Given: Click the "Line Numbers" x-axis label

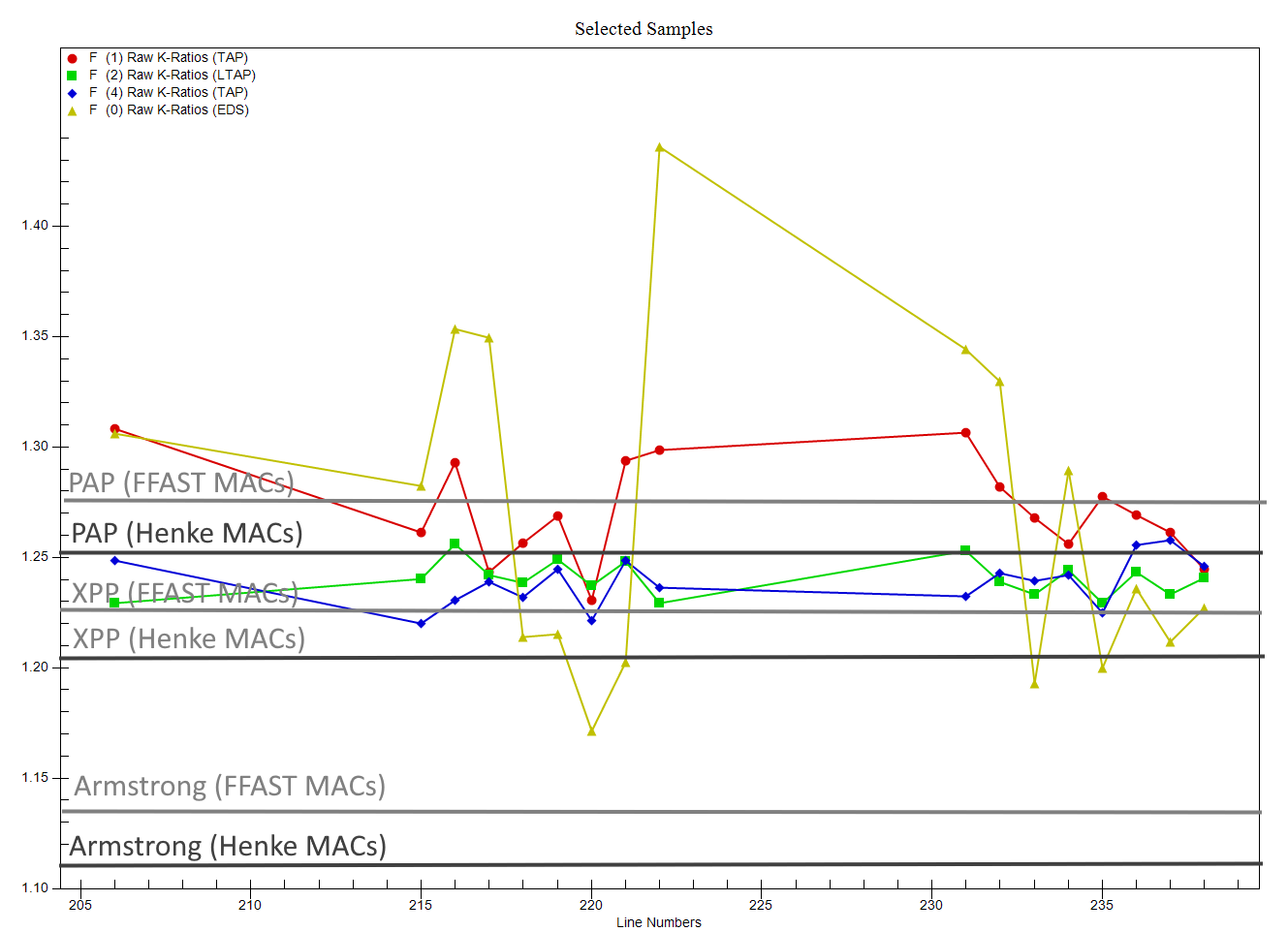Looking at the screenshot, I should pyautogui.click(x=658, y=922).
